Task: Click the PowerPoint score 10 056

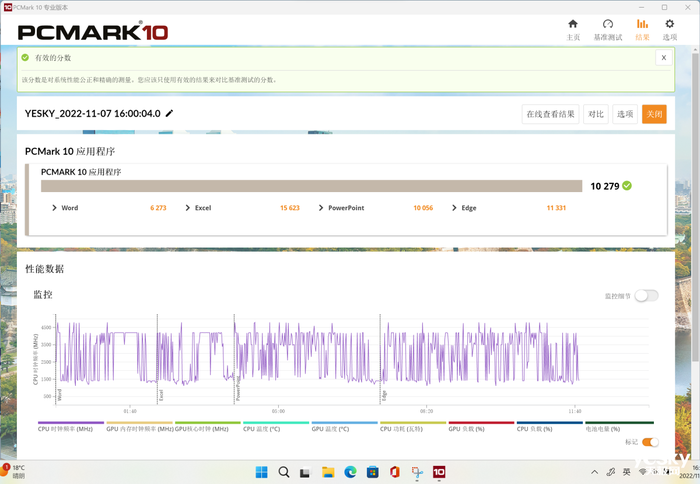Action: tap(423, 208)
